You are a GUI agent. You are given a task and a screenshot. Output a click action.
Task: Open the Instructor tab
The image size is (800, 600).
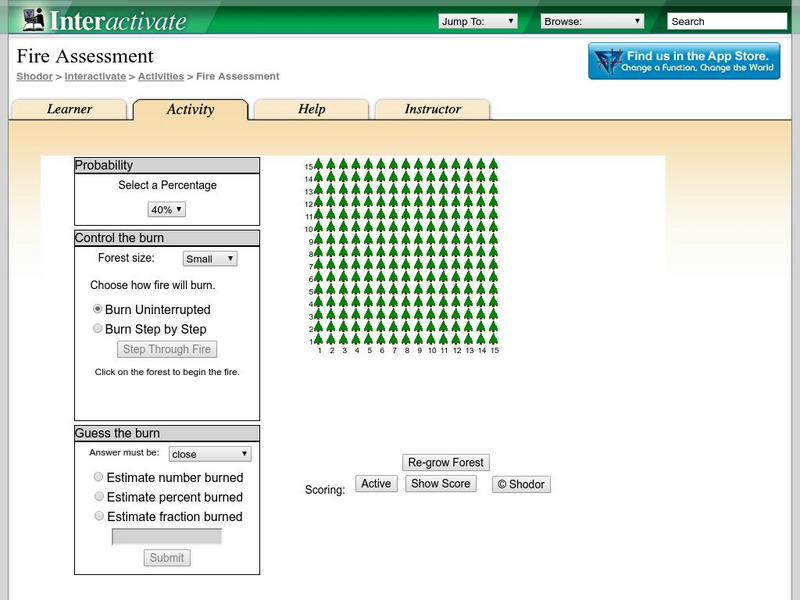[x=432, y=110]
